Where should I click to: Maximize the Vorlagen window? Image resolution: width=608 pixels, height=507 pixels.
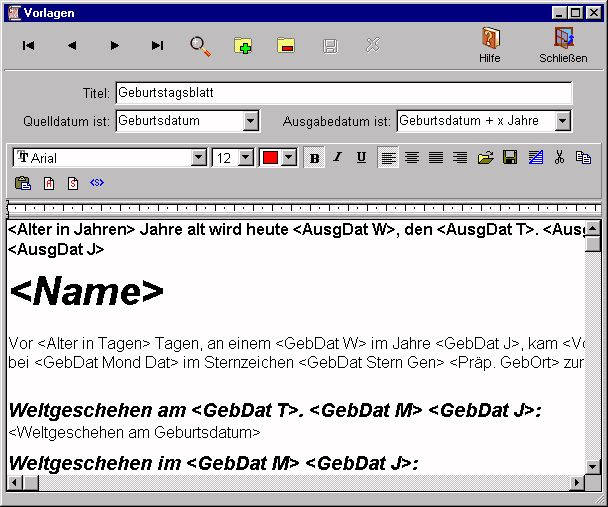click(x=575, y=13)
